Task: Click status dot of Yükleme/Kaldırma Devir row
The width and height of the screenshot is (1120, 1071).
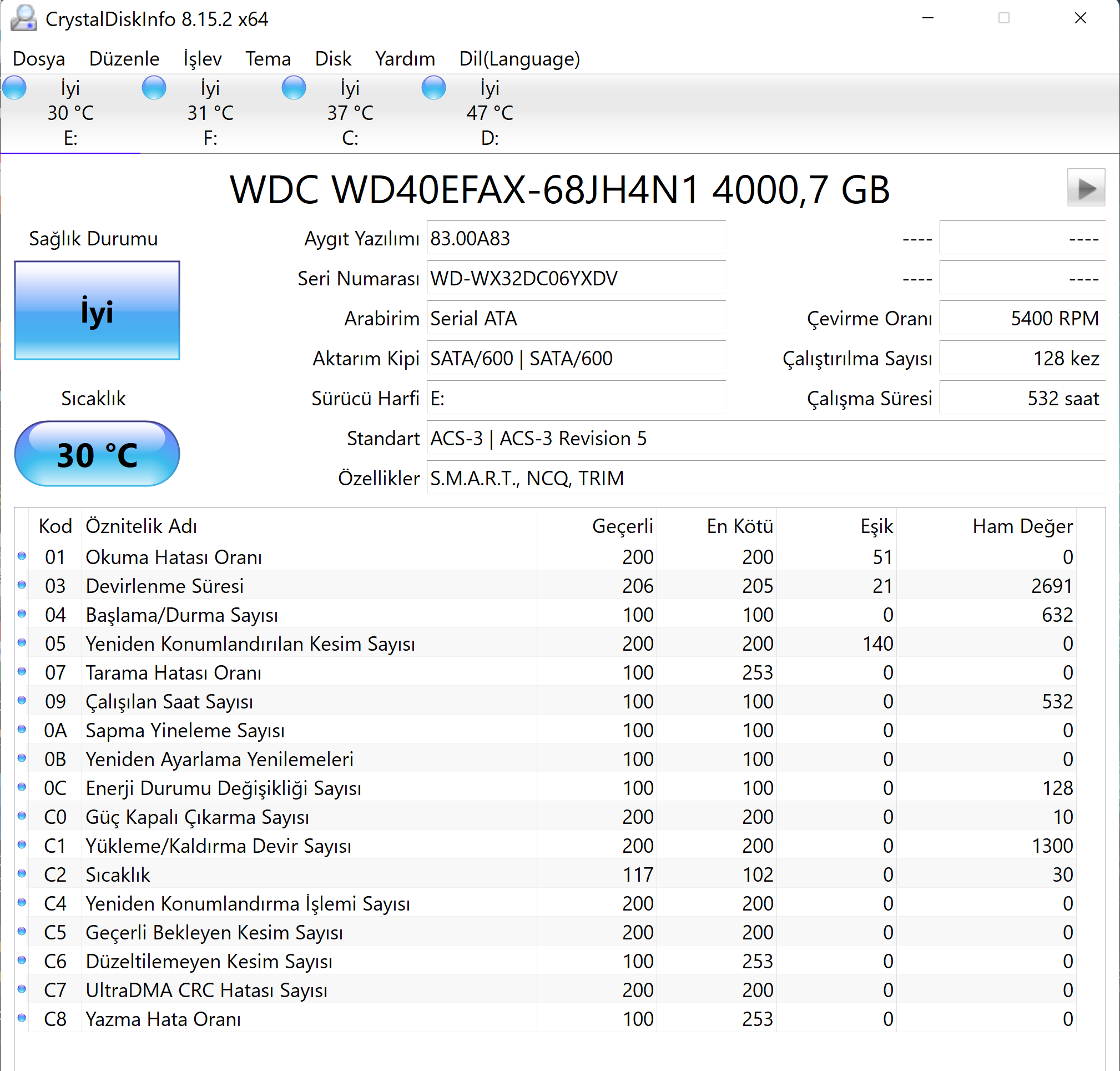Action: [x=22, y=845]
